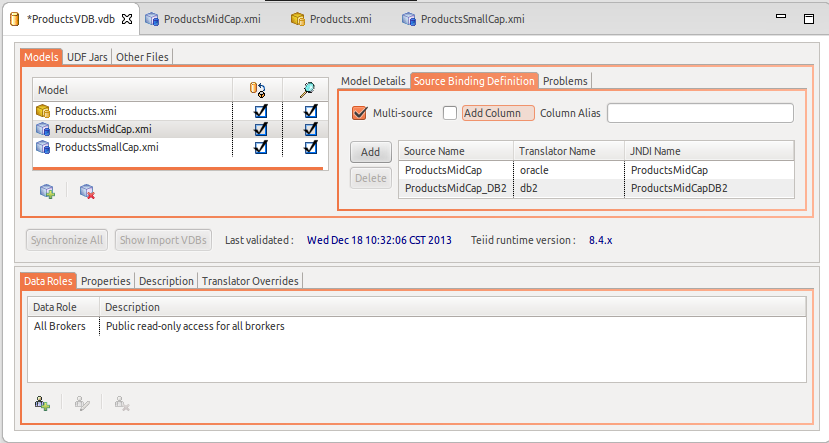829x443 pixels.
Task: Minimize the editor area
Action: coord(781,16)
